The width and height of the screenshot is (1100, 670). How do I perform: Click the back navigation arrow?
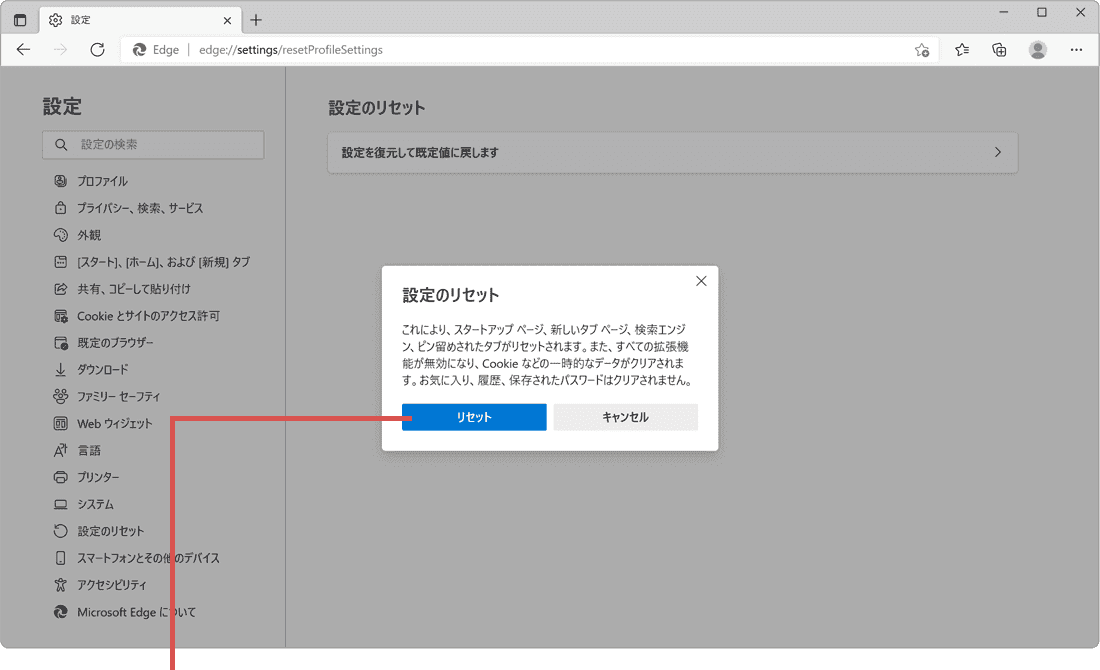(x=23, y=49)
